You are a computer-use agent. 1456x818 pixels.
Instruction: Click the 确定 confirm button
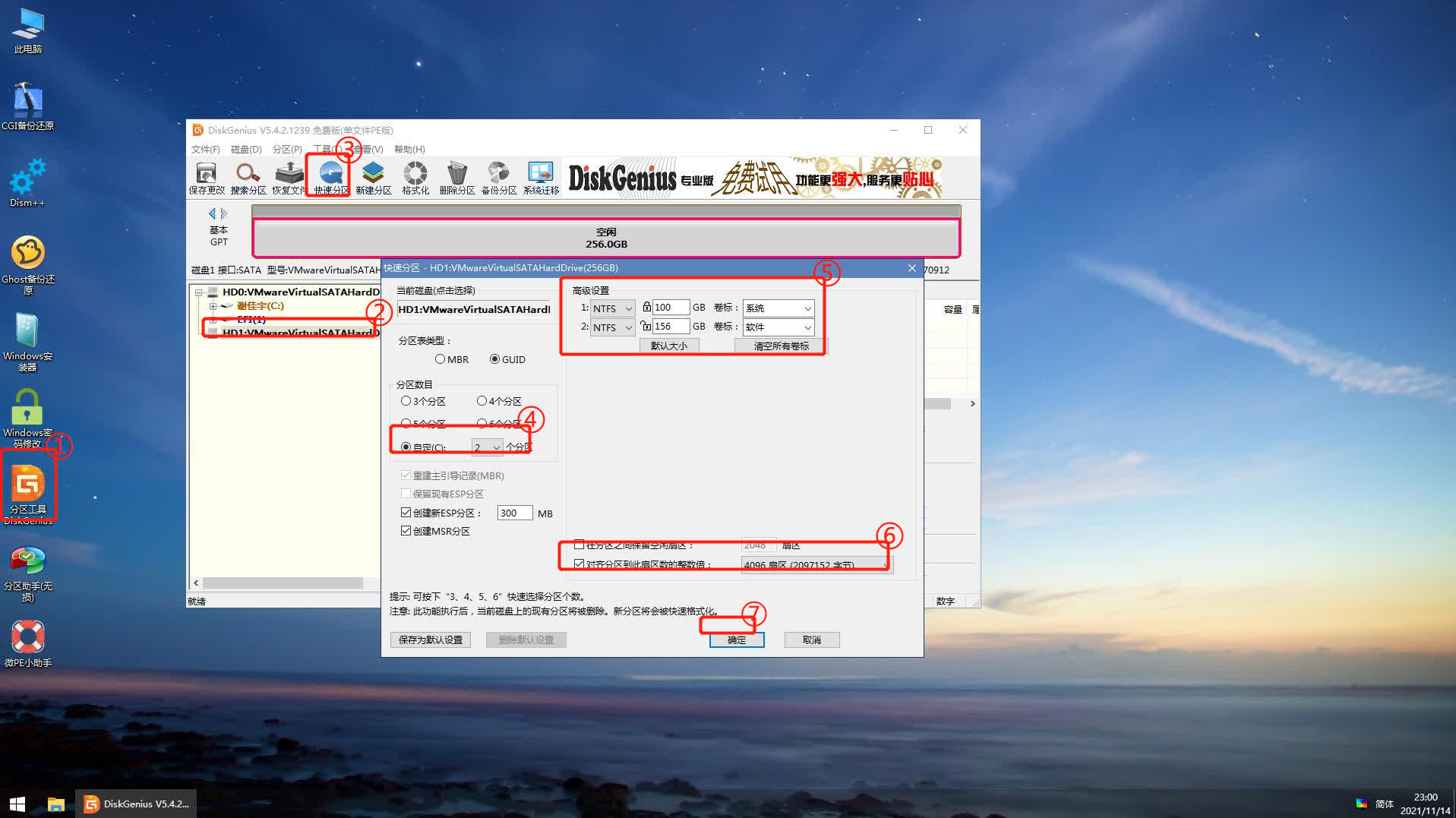click(x=736, y=640)
